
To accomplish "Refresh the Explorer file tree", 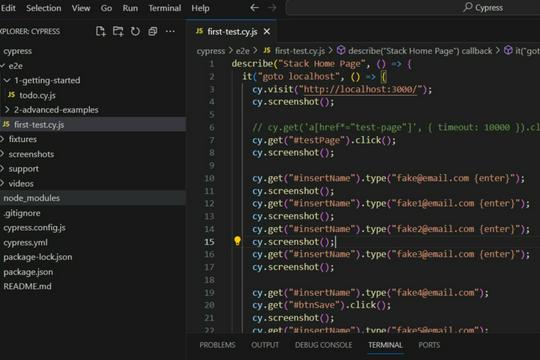I will point(135,31).
